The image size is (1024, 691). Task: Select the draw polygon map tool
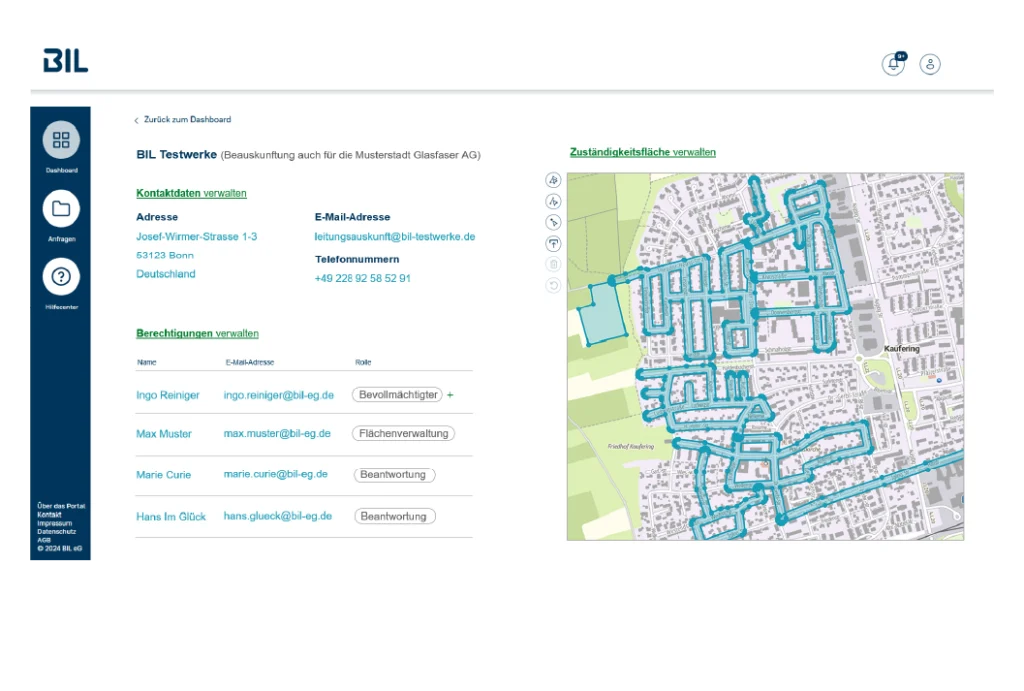coord(553,180)
